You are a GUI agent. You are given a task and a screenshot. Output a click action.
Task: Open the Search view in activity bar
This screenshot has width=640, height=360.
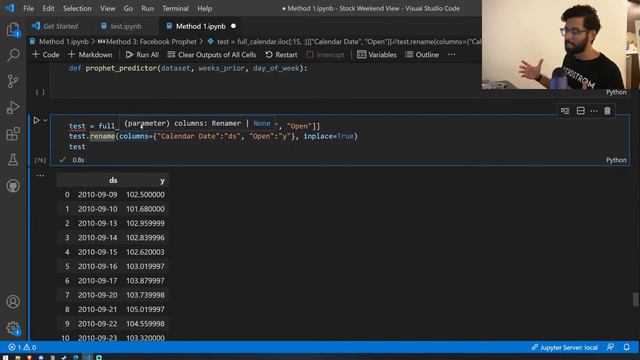coord(13,55)
